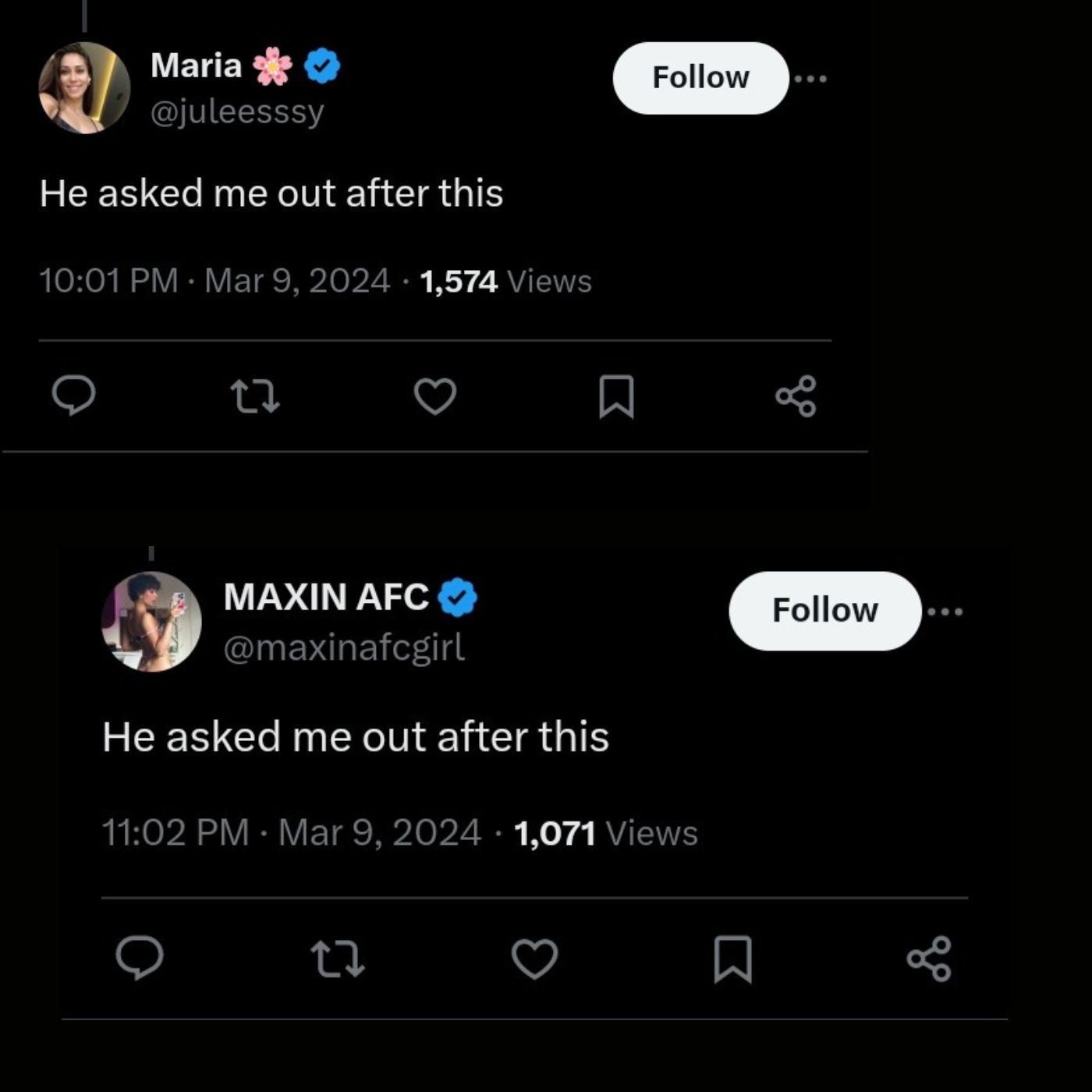The height and width of the screenshot is (1092, 1092).
Task: Bookmark Maria's tweet
Action: click(x=616, y=396)
